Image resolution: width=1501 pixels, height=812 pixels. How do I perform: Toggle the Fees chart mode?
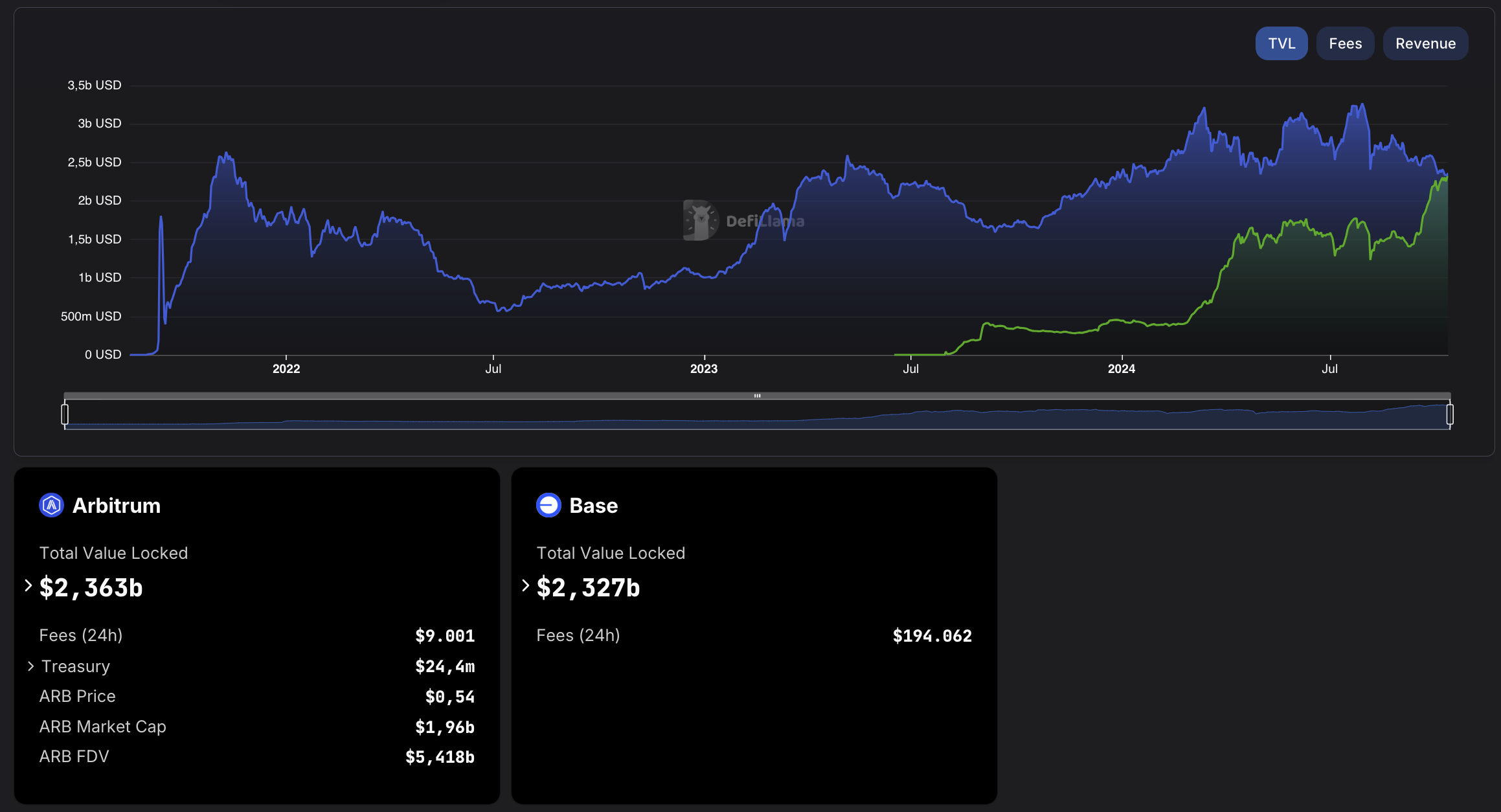click(x=1345, y=43)
